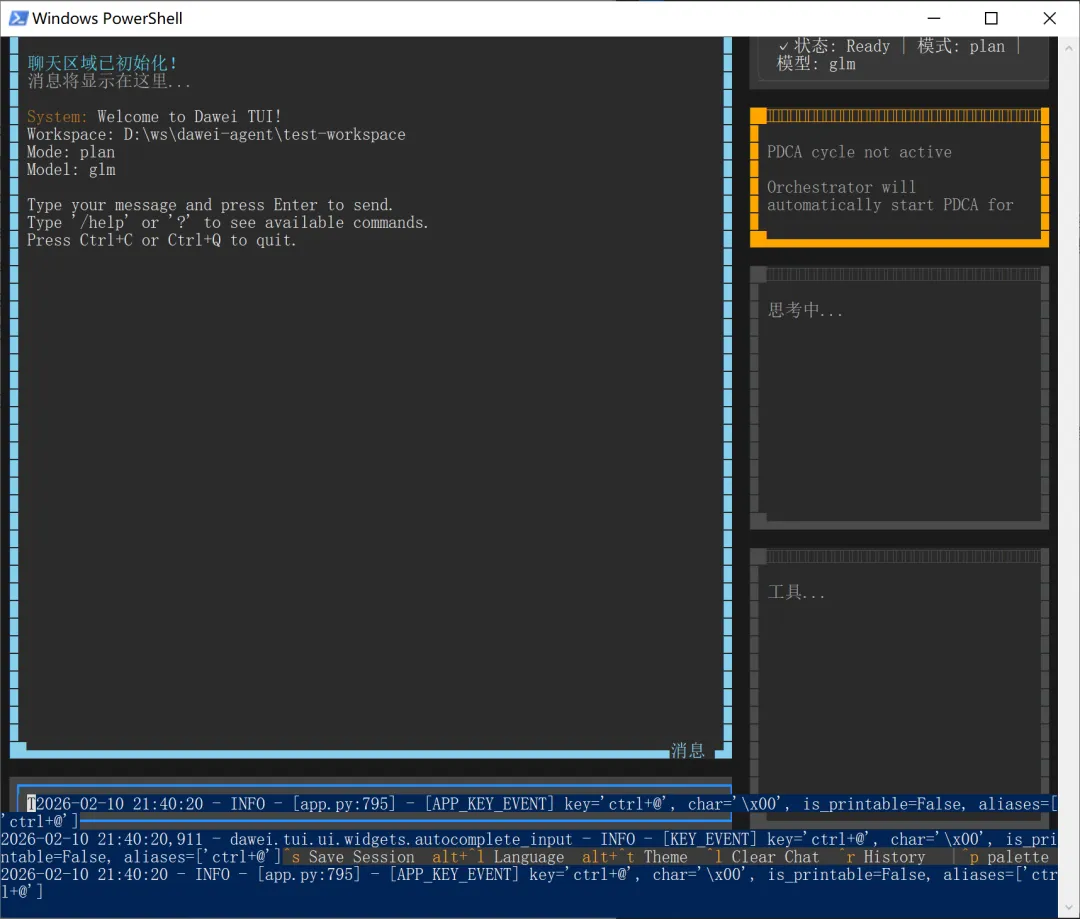Click the 聊天区域已初始化! heading line
Screen dimensions: 1080x919
click(102, 63)
